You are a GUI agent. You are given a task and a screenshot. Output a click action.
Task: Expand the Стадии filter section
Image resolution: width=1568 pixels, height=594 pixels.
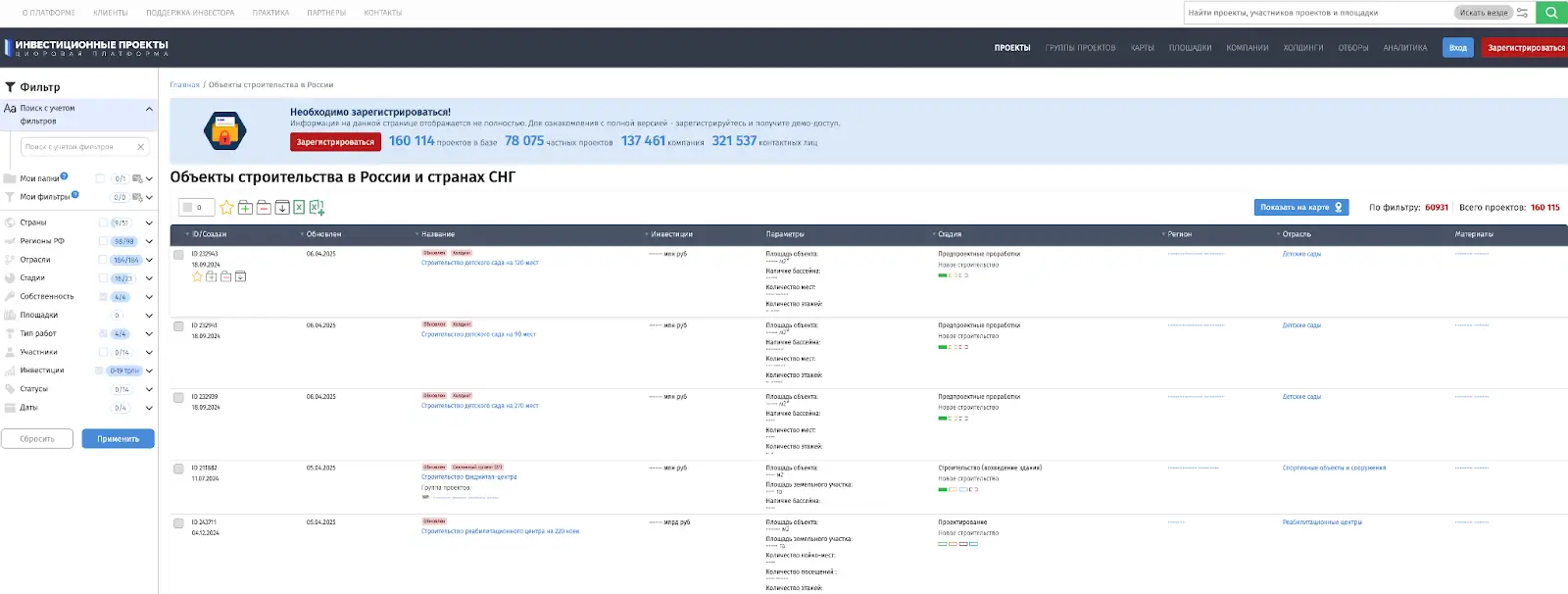pos(149,278)
